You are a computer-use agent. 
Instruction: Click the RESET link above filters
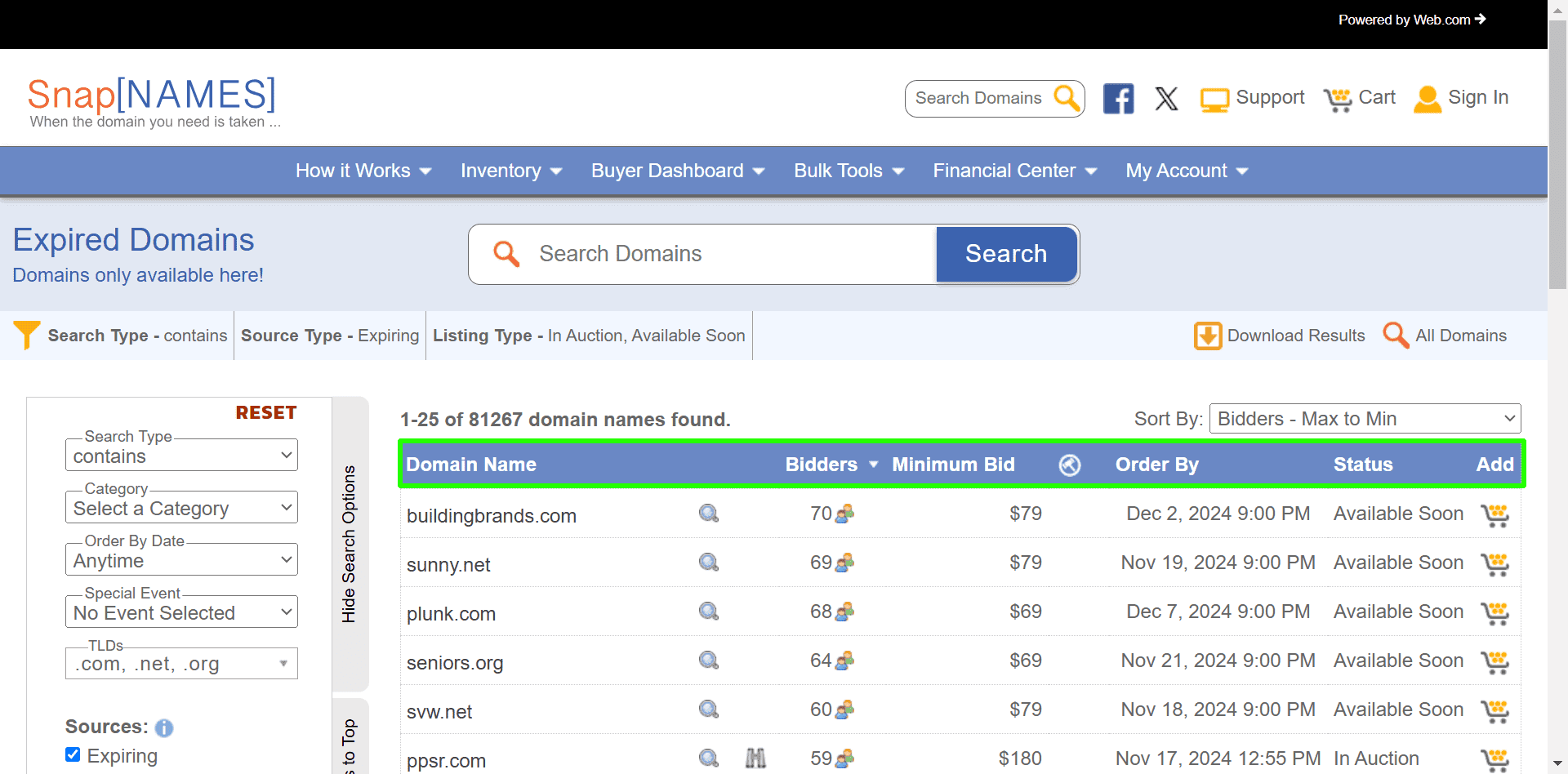point(265,412)
